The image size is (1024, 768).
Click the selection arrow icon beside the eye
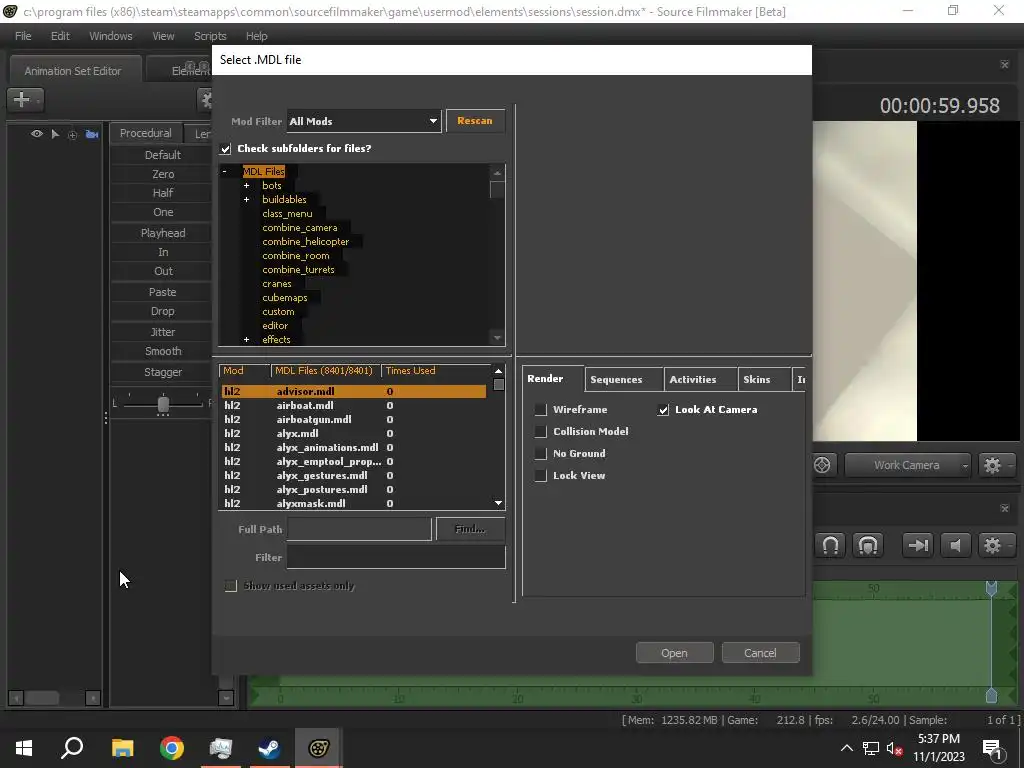click(x=55, y=134)
